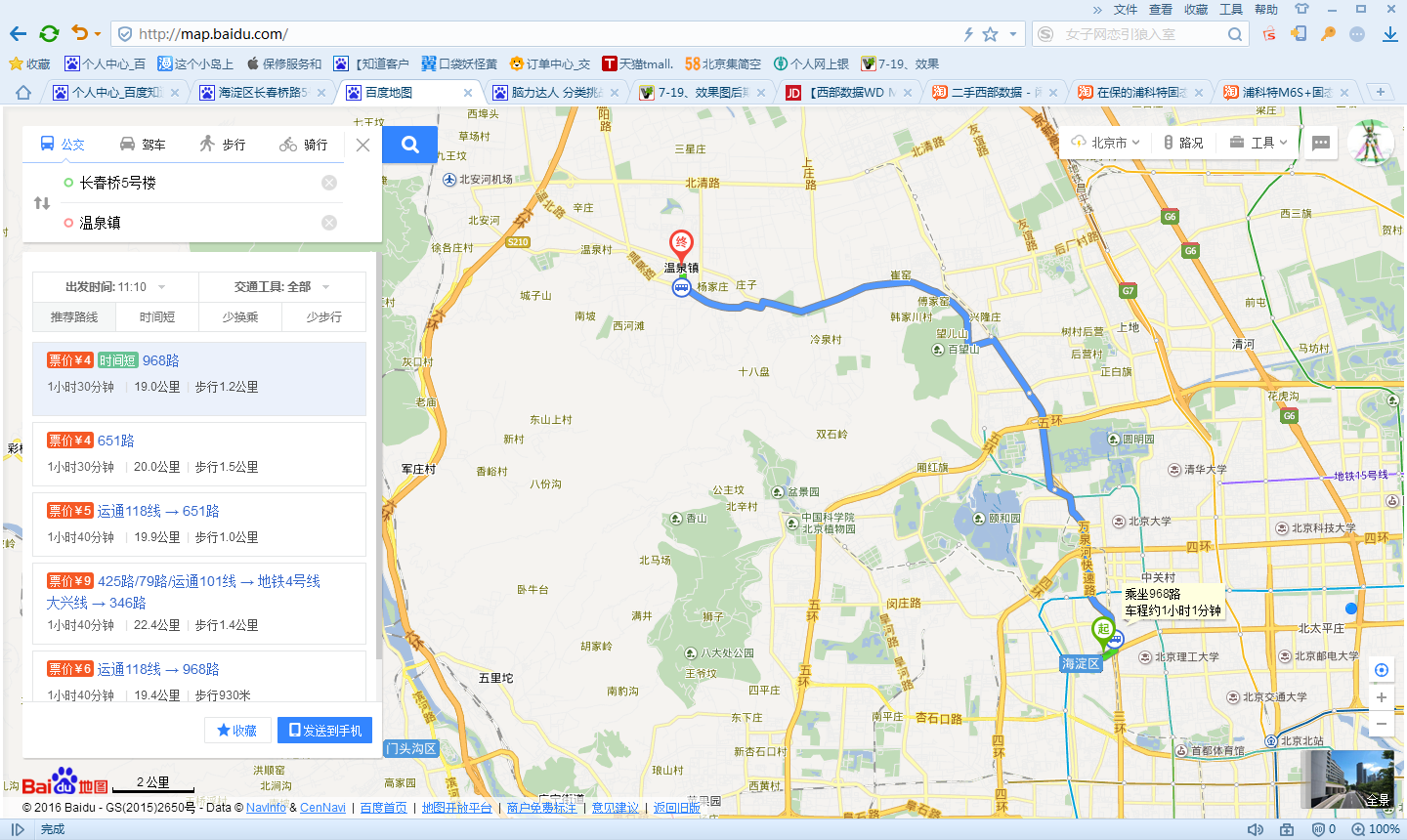The image size is (1407, 840).
Task: Click the status bar sound icon
Action: coord(1256,829)
